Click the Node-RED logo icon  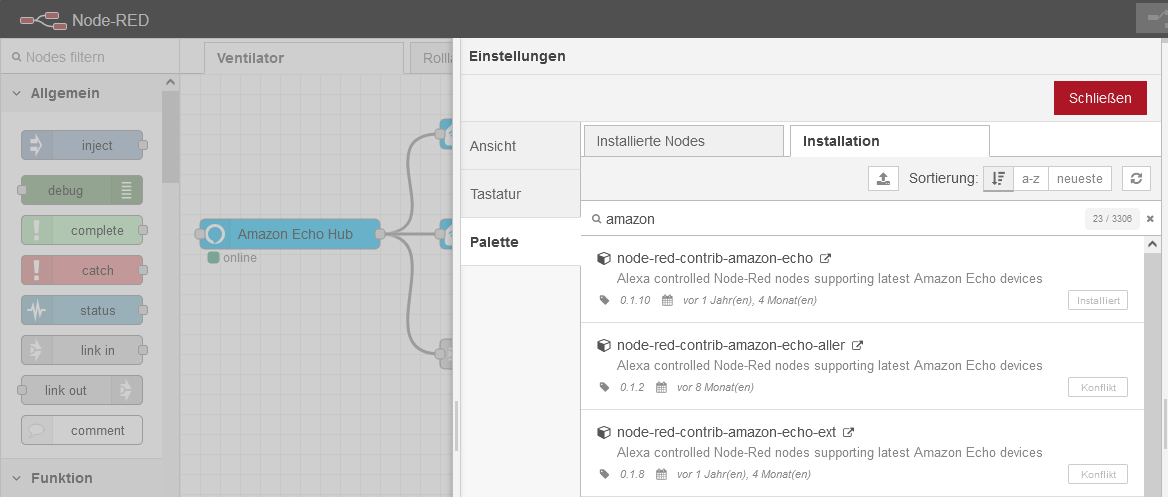click(42, 19)
